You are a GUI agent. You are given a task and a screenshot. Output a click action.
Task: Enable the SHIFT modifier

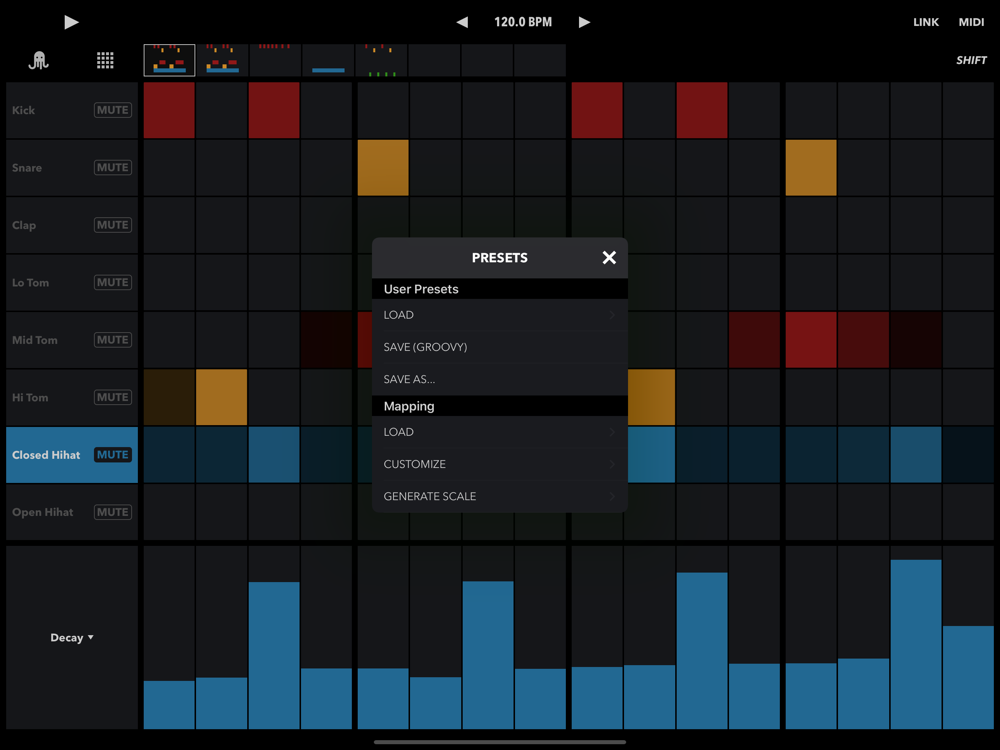click(971, 60)
